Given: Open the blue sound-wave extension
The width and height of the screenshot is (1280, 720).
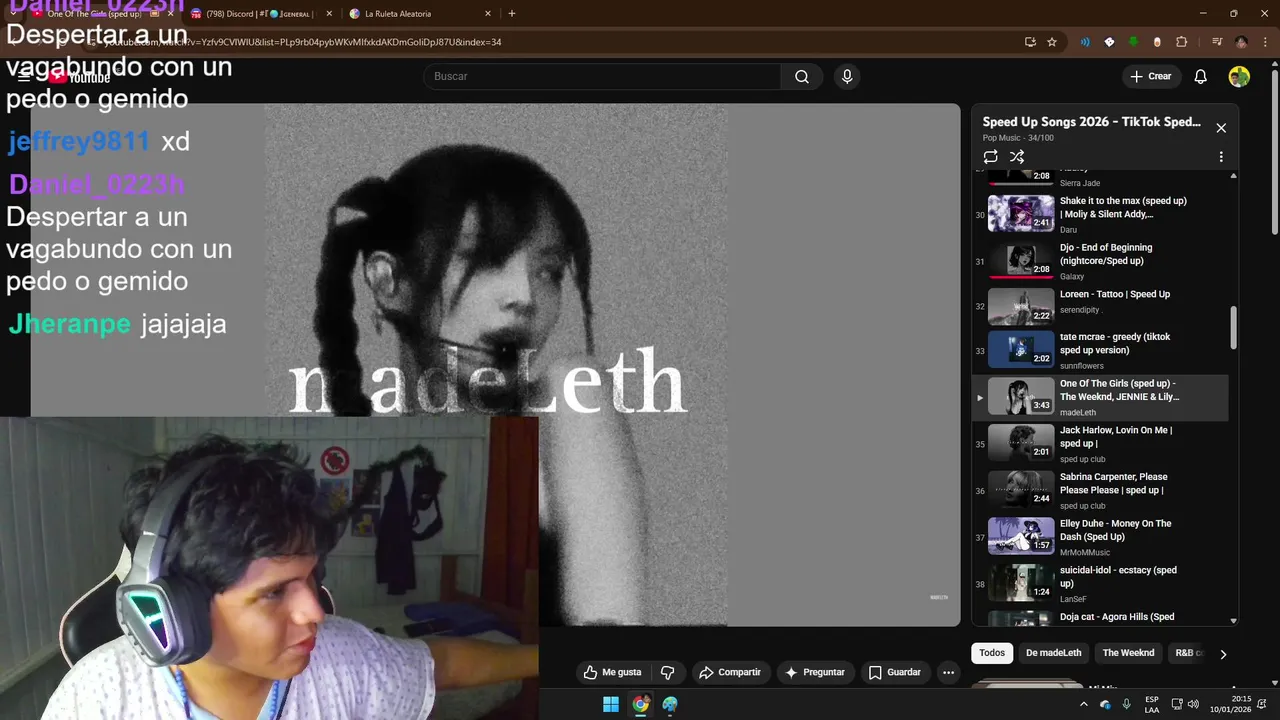Looking at the screenshot, I should tap(1085, 42).
